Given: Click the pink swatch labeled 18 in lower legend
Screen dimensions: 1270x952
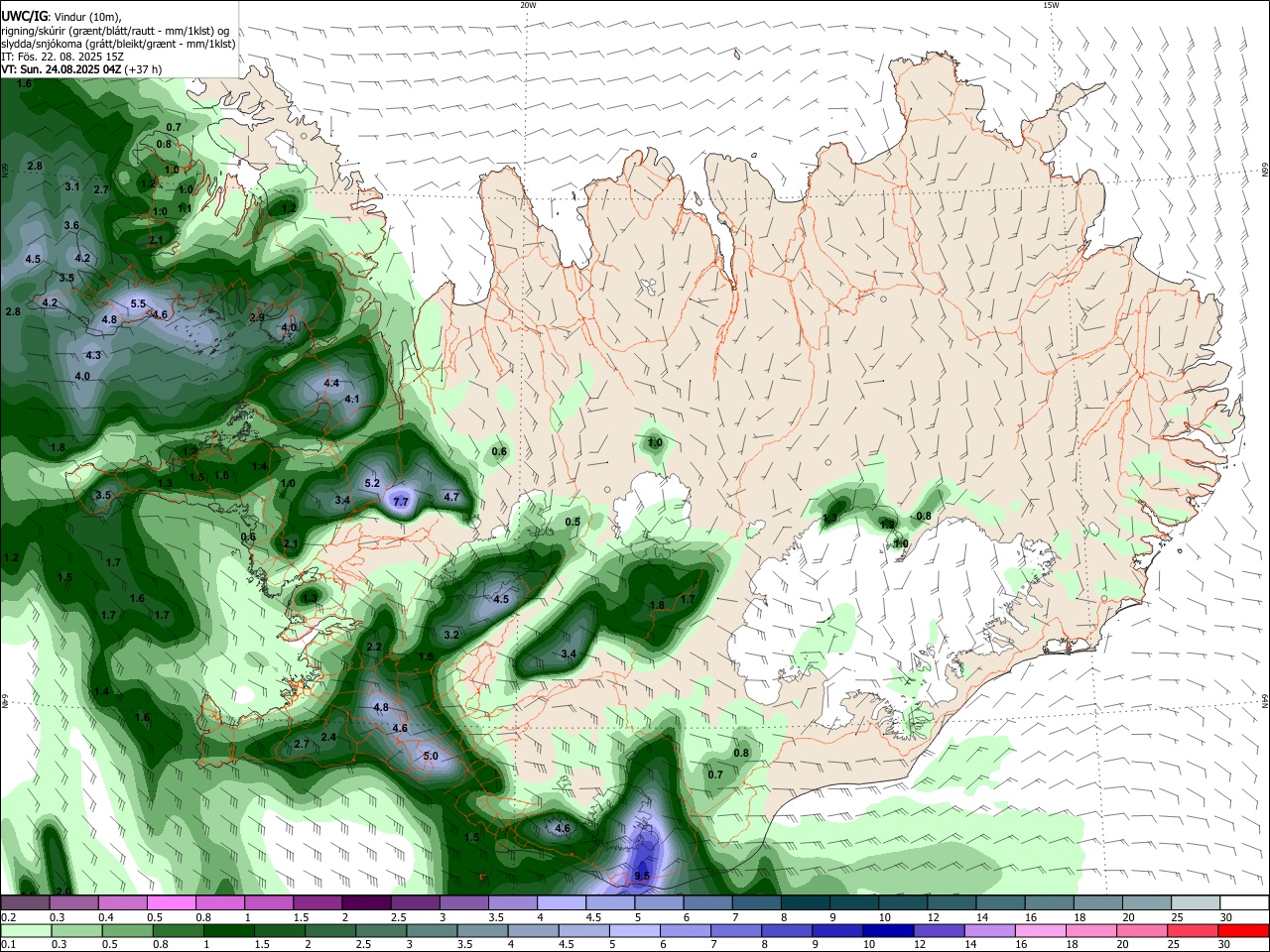Looking at the screenshot, I should click(x=1090, y=930).
